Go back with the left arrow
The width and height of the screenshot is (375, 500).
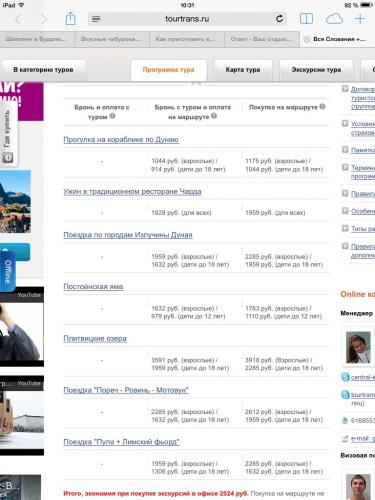click(19, 19)
